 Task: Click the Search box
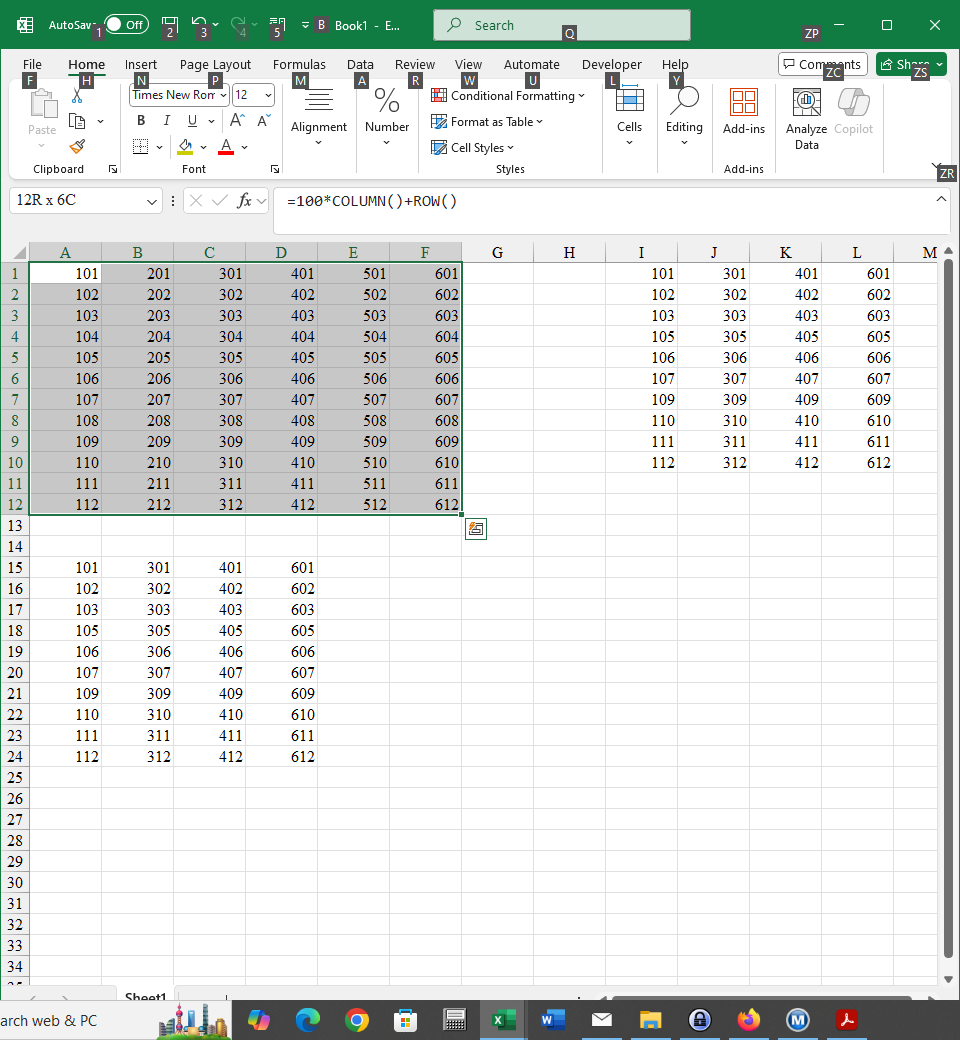point(562,25)
